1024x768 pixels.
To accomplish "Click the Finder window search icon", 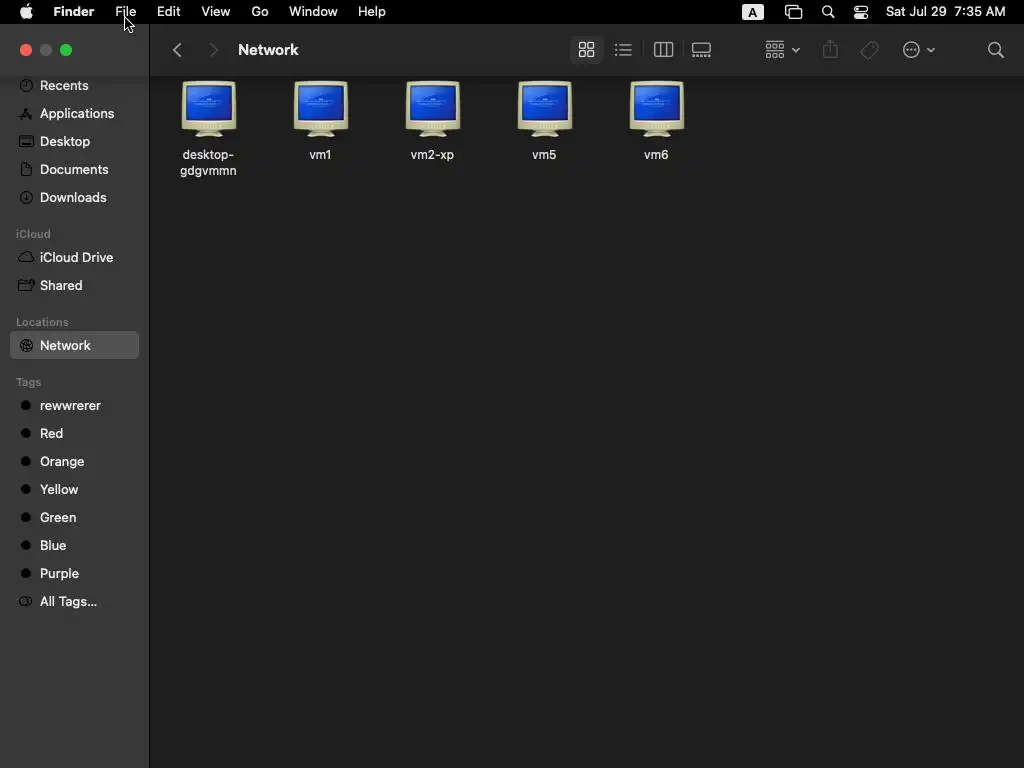I will coord(995,50).
